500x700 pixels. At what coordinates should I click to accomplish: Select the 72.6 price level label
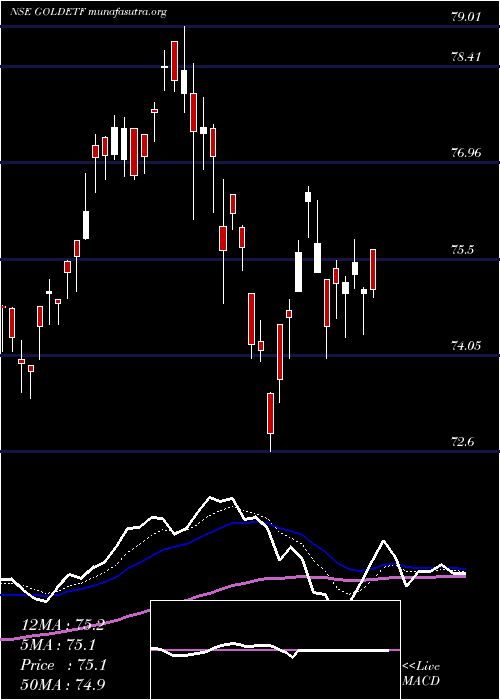tap(462, 442)
